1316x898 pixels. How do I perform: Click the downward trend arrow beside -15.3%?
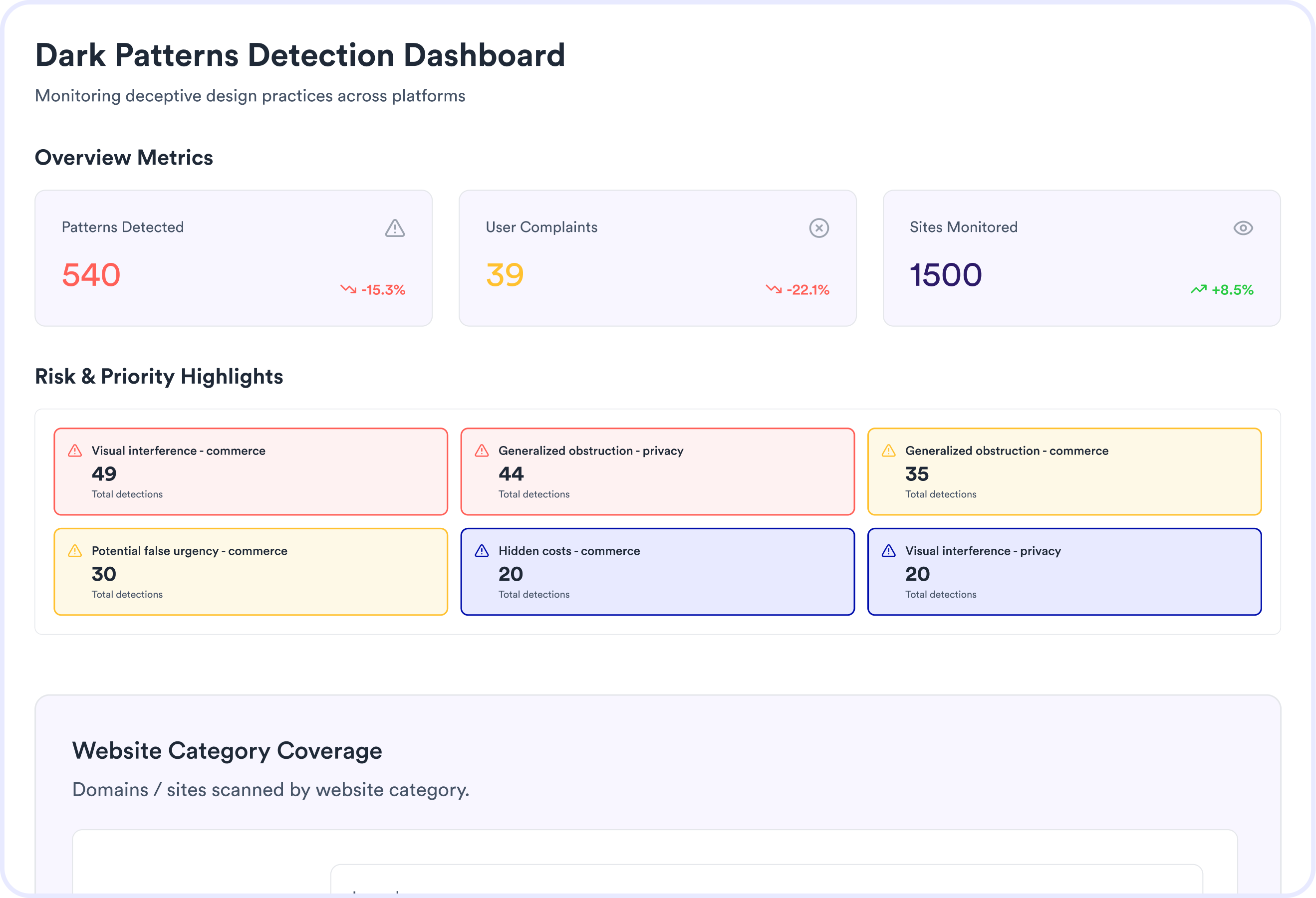[x=348, y=289]
